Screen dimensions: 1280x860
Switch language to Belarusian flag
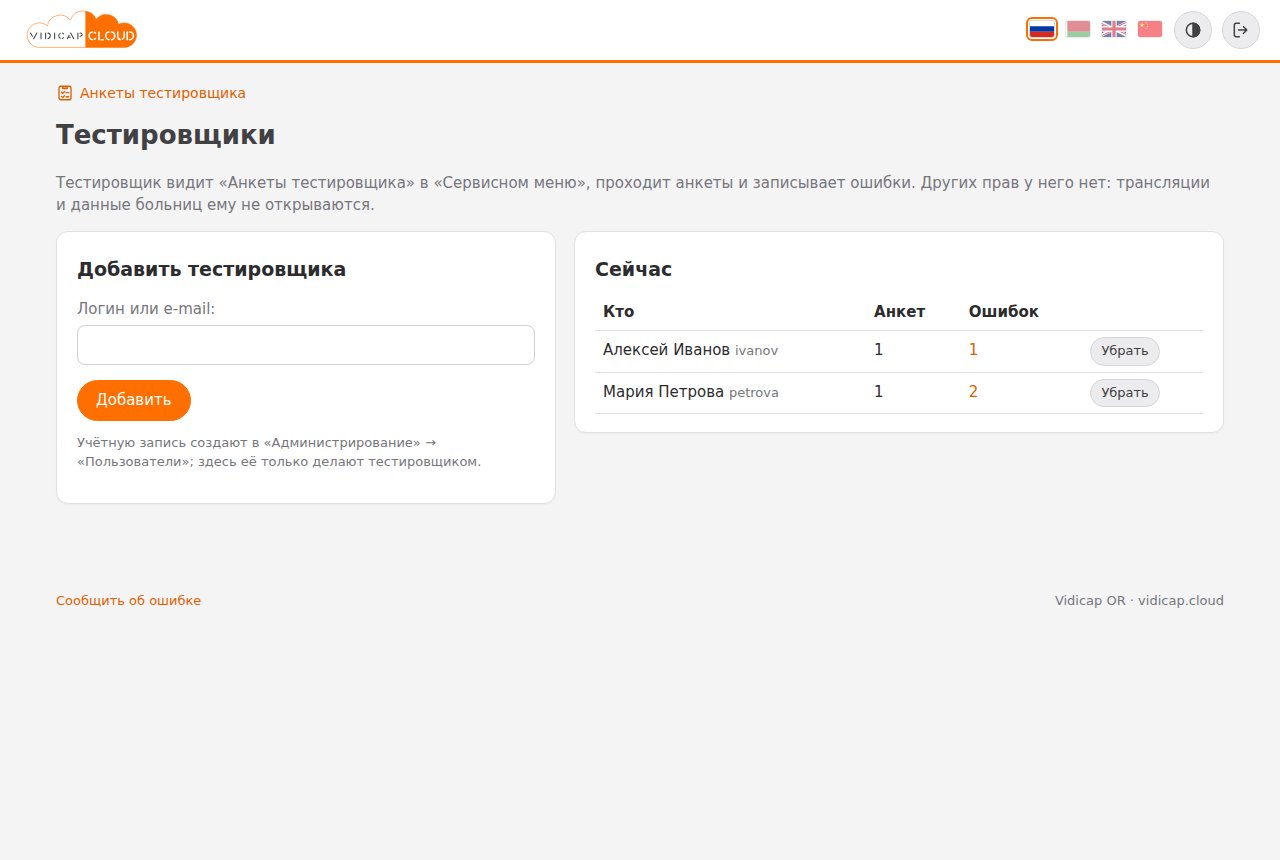(x=1078, y=29)
